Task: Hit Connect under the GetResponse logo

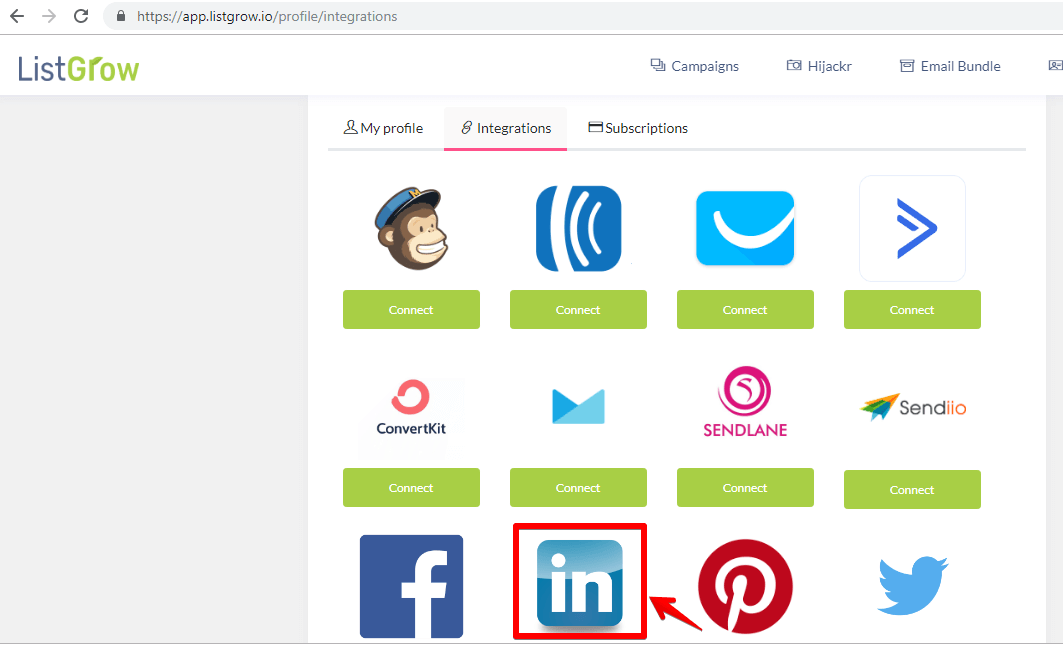Action: (745, 310)
